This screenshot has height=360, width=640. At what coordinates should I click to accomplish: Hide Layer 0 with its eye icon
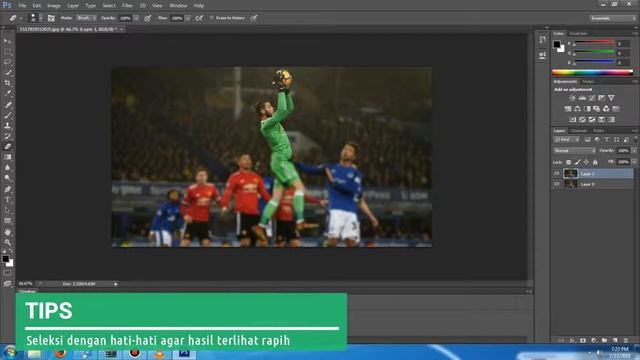556,184
